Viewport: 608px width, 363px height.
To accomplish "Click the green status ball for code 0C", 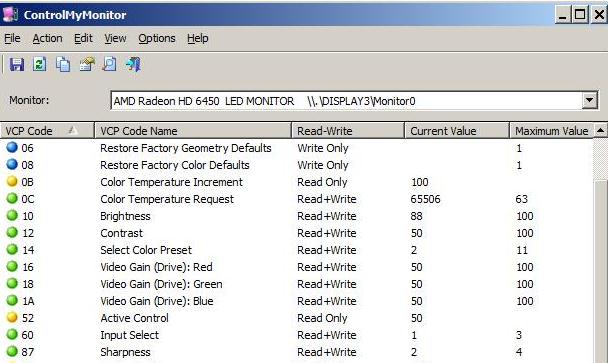I will pos(12,198).
